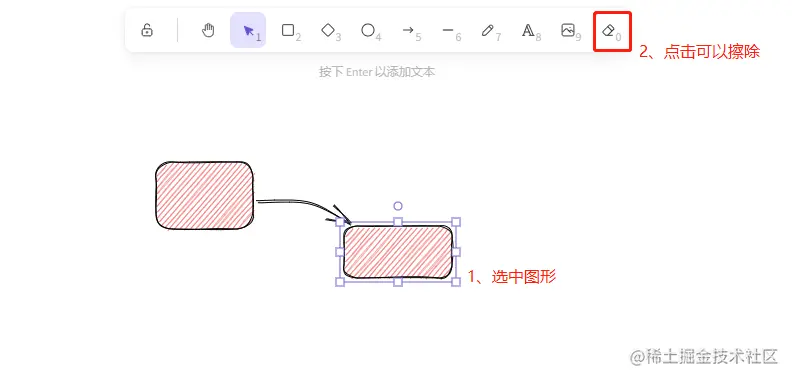Toggle the canvas lock icon
Screen dimensions: 792x380
point(147,30)
